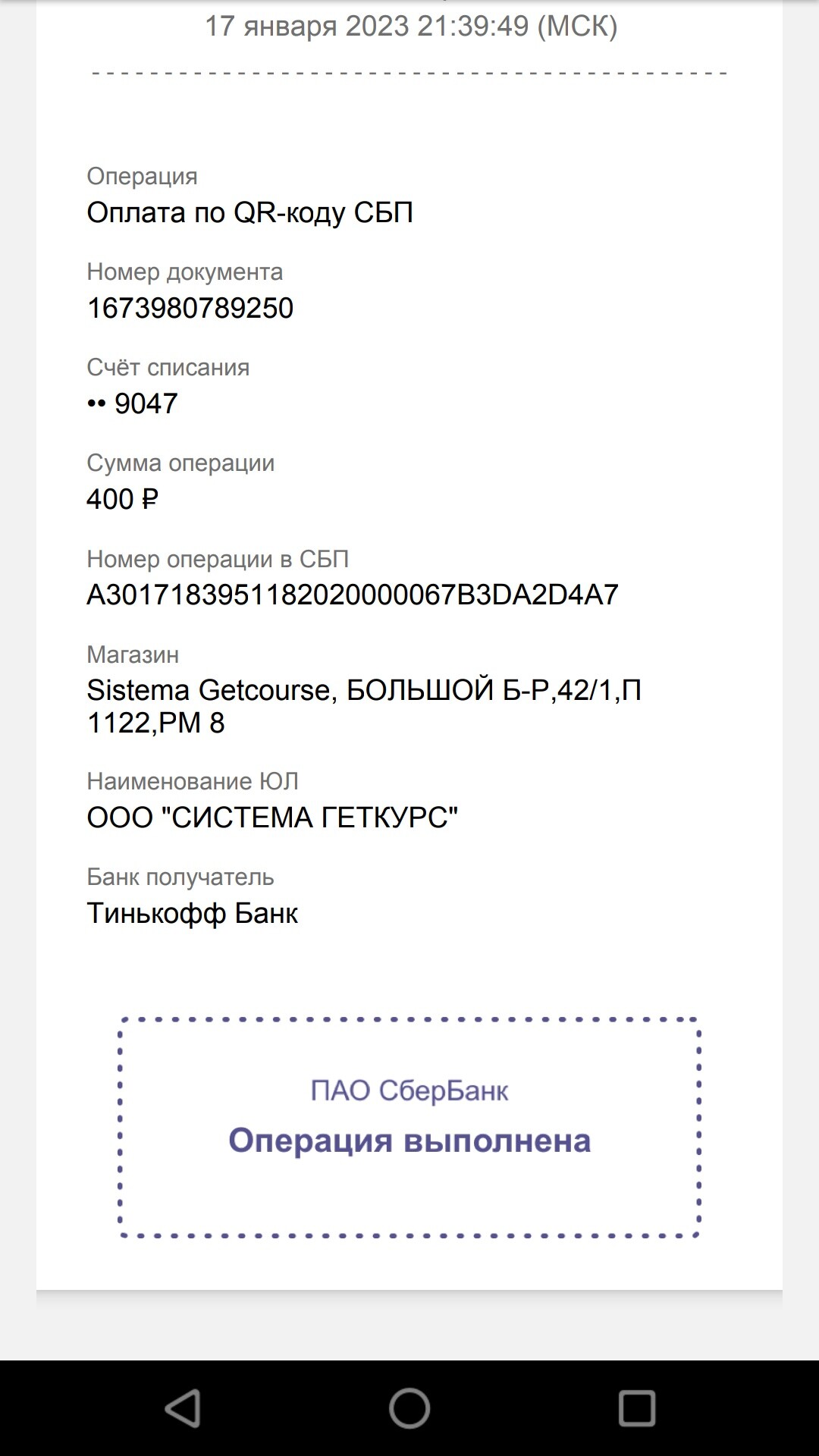
Task: Select the text Оплата по QR-коду СБП
Action: point(249,212)
